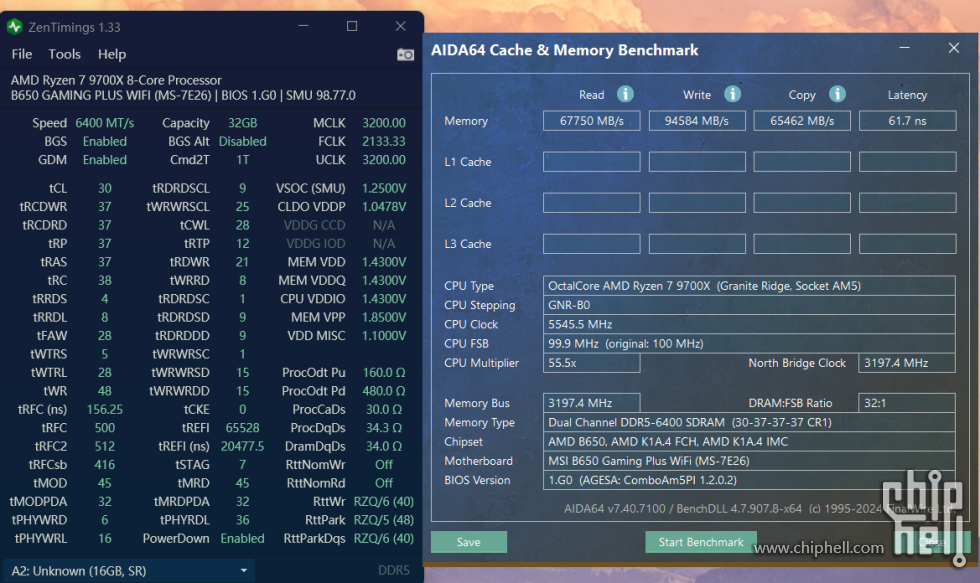Click the BIOS Version 1.G0 field
This screenshot has width=980, height=583.
coord(749,481)
